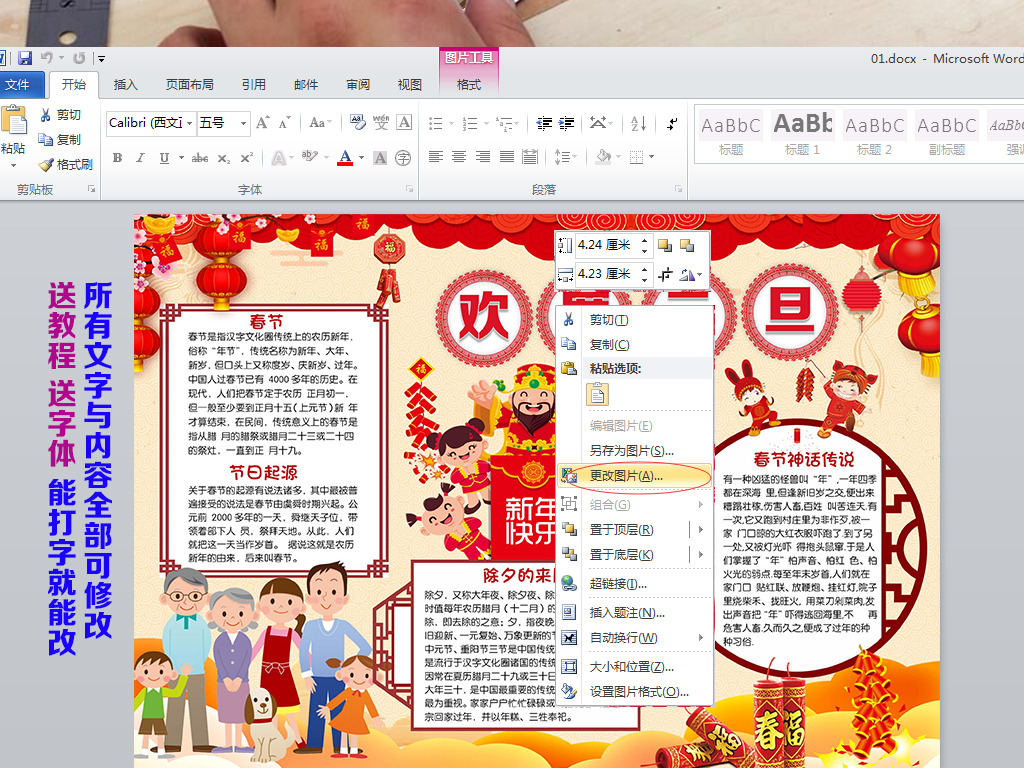Click the font color swatch under the A icon
Screen dimensions: 1024x768
coord(345,163)
